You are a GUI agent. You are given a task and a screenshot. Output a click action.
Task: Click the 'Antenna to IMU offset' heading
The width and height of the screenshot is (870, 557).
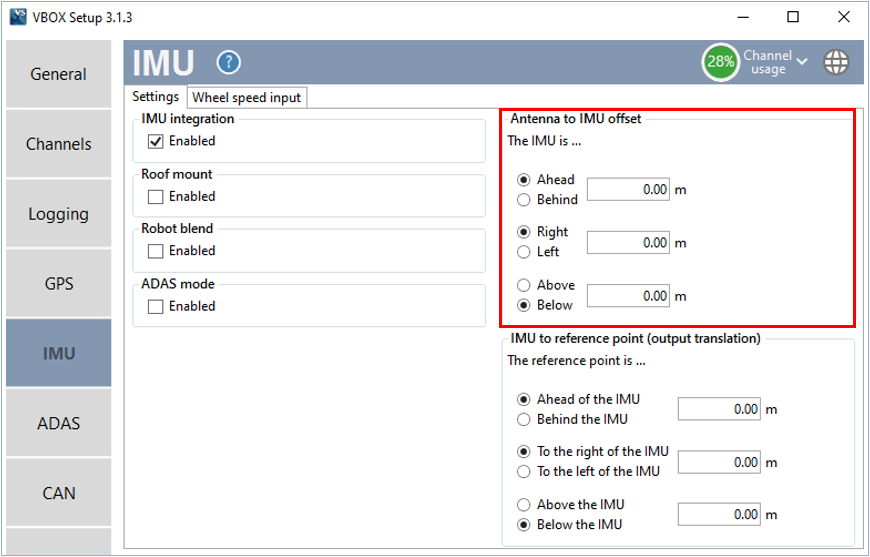[575, 119]
